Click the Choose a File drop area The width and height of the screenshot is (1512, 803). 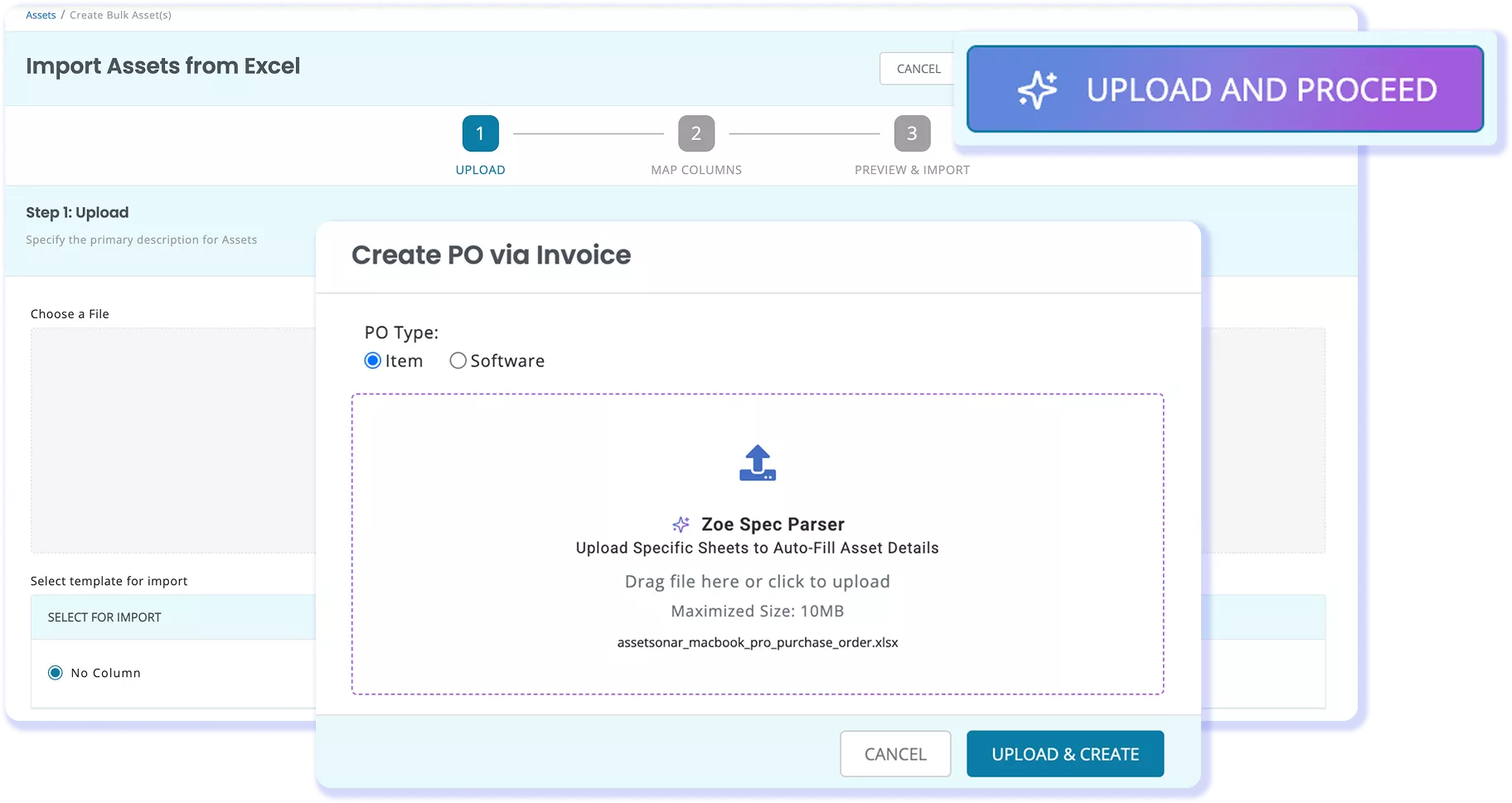coord(173,440)
